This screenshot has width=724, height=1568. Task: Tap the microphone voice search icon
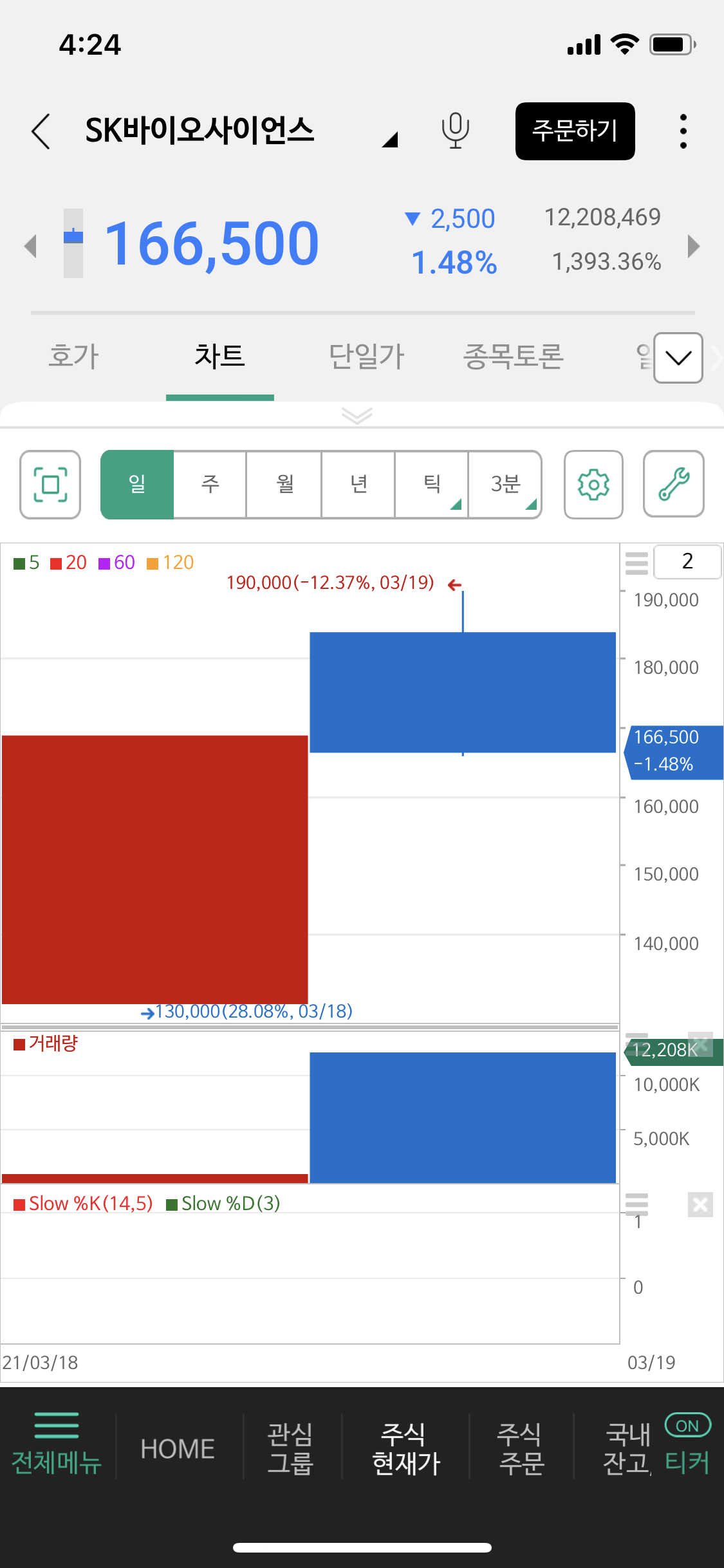[x=455, y=131]
